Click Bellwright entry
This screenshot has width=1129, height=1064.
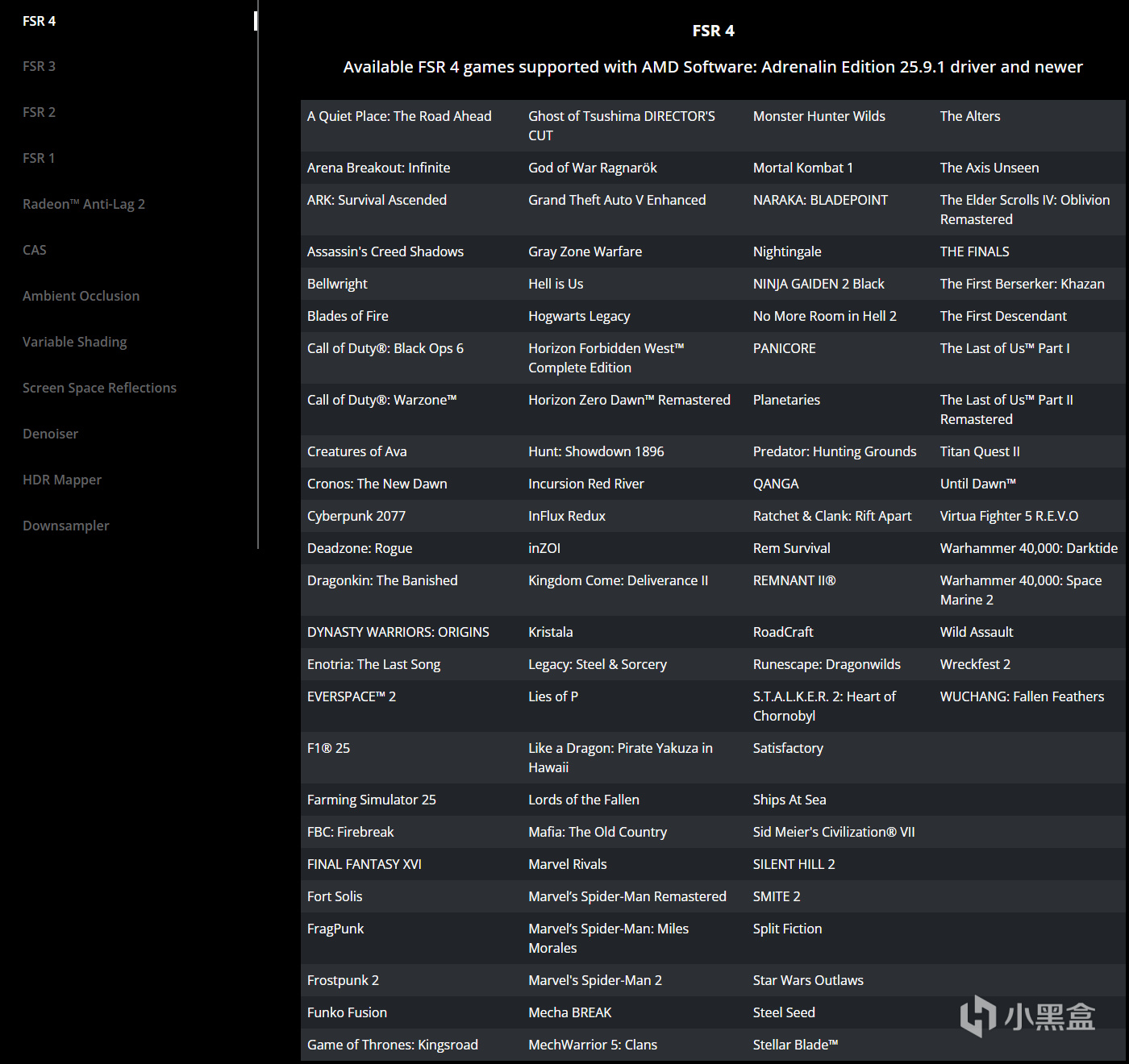pyautogui.click(x=337, y=284)
